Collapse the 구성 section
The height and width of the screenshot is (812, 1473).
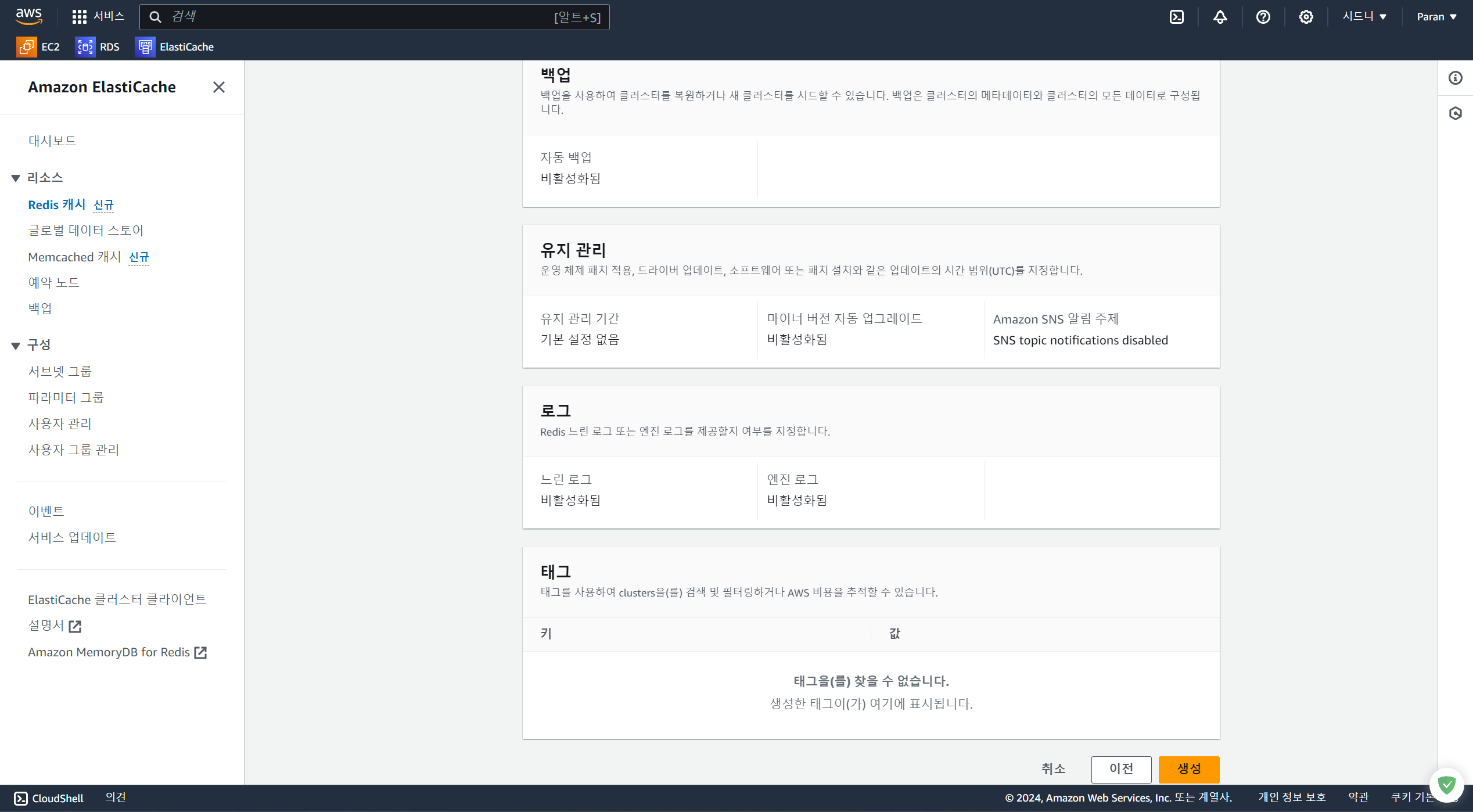(x=16, y=346)
